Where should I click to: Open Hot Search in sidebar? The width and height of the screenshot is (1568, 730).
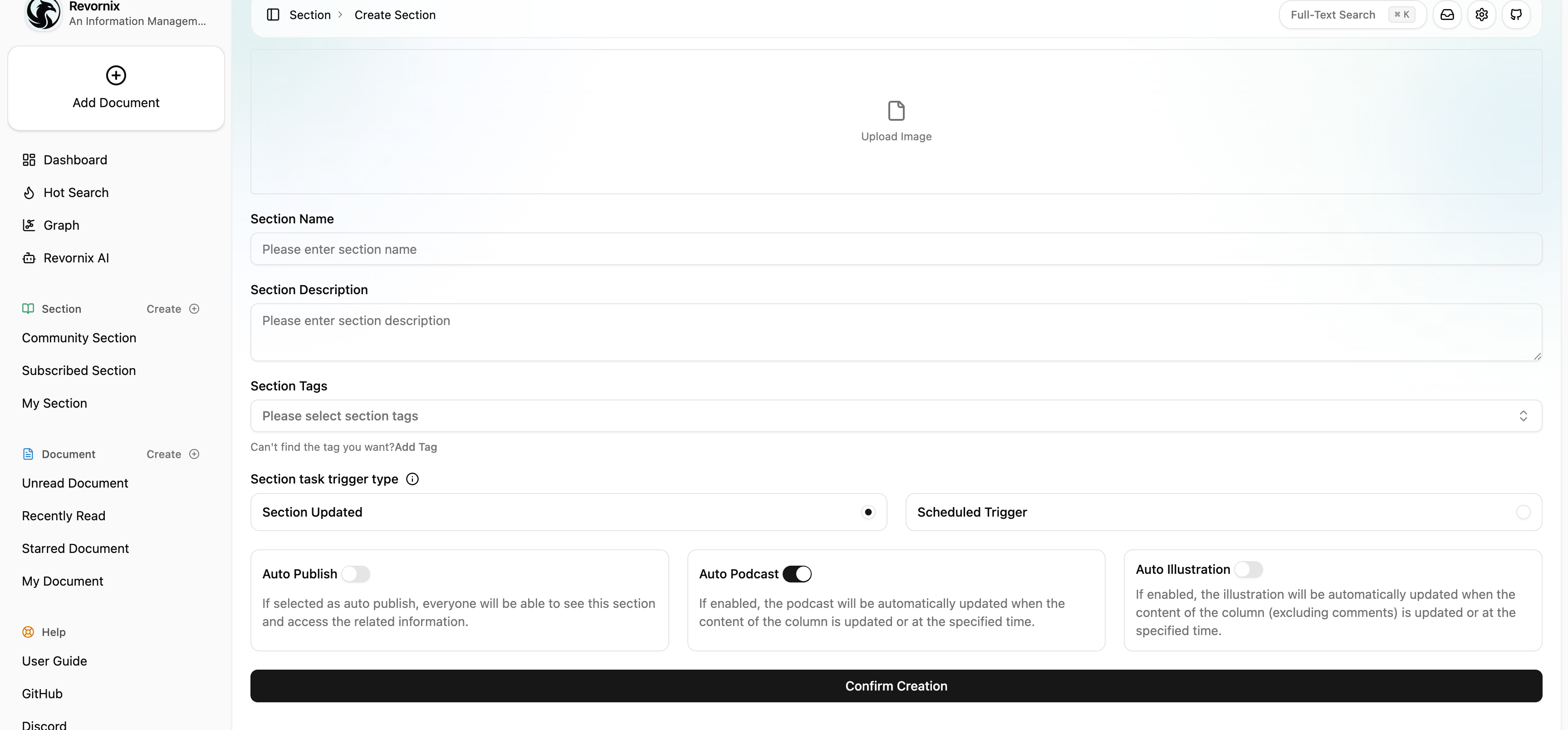coord(76,192)
